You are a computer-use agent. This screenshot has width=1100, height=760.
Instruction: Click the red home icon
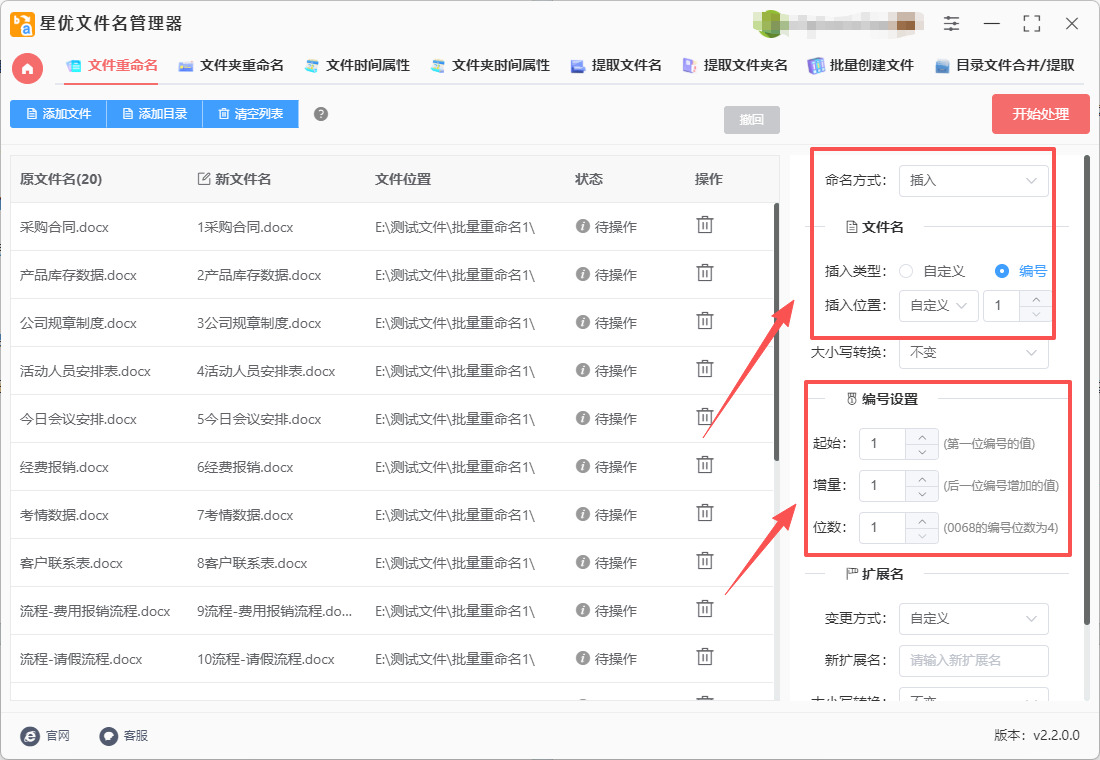[x=27, y=68]
